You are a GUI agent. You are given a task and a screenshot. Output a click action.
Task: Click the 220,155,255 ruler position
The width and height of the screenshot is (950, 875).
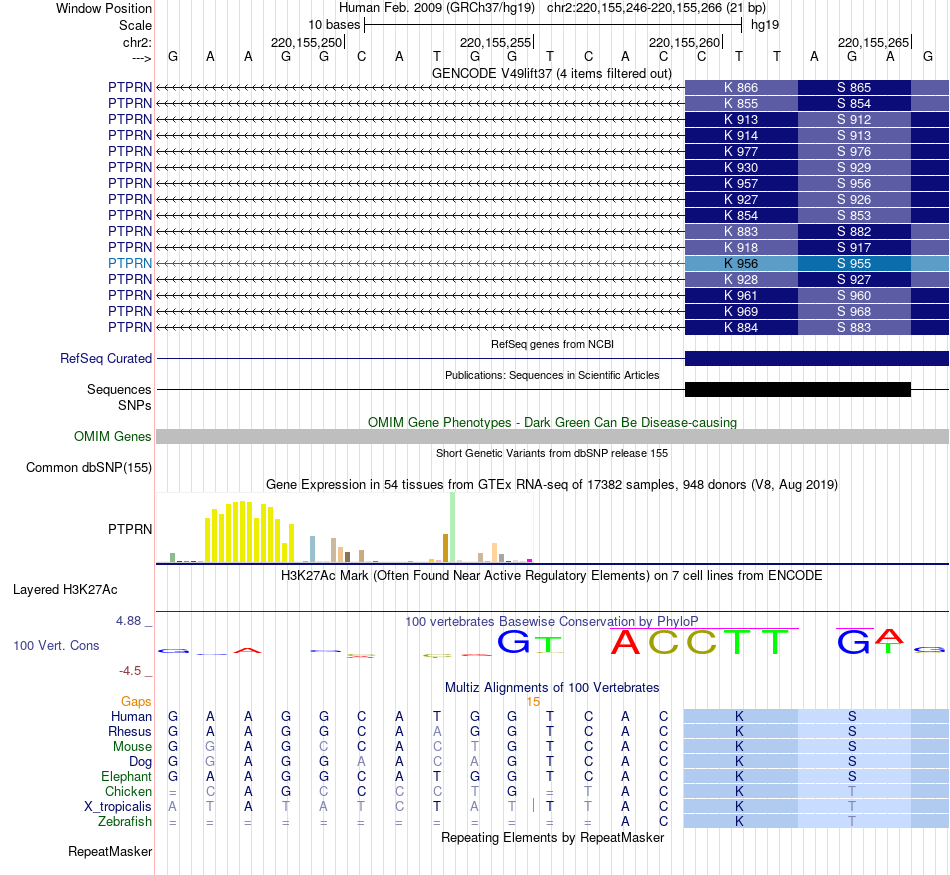[496, 42]
